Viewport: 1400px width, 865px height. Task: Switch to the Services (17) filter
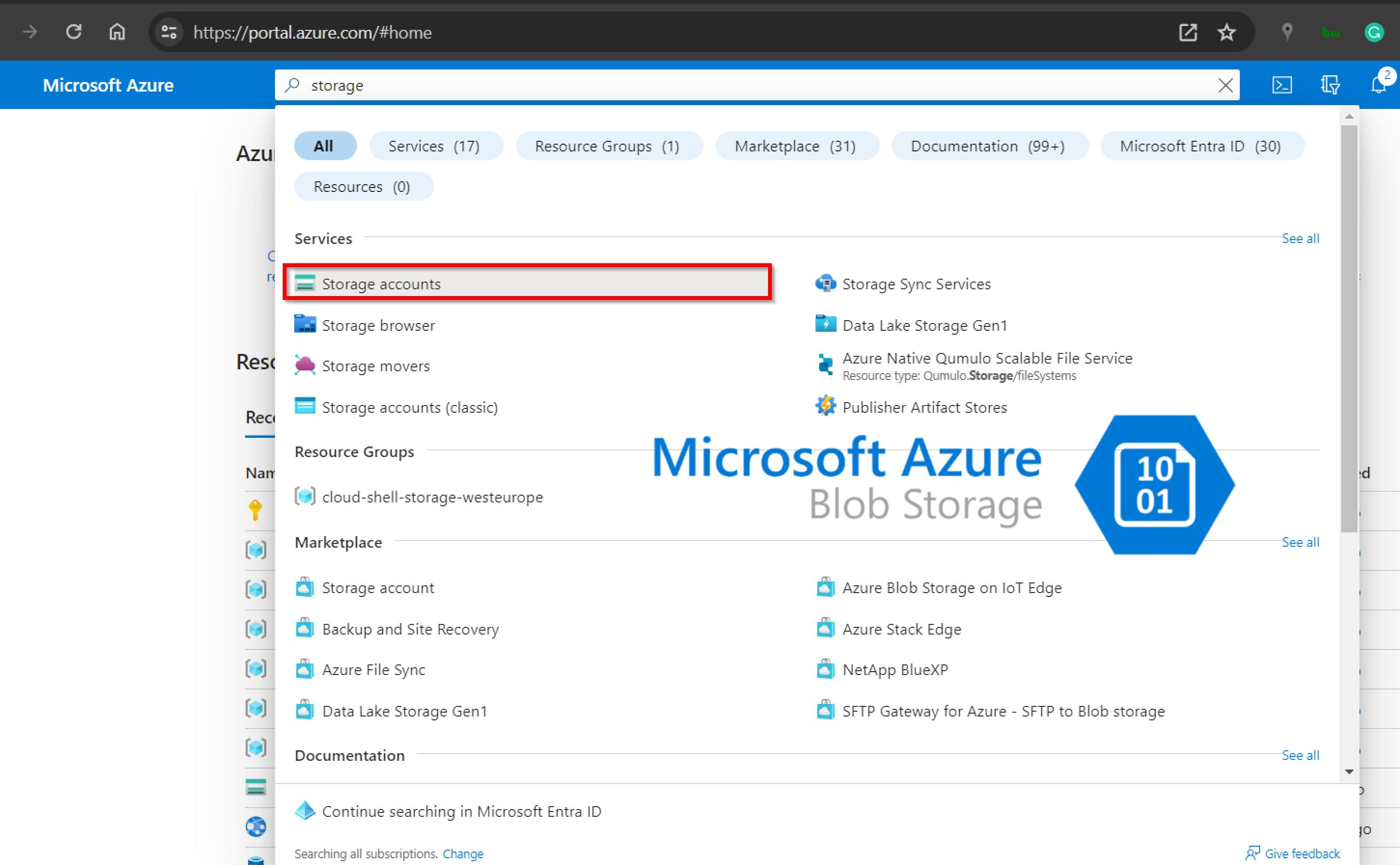[x=436, y=146]
